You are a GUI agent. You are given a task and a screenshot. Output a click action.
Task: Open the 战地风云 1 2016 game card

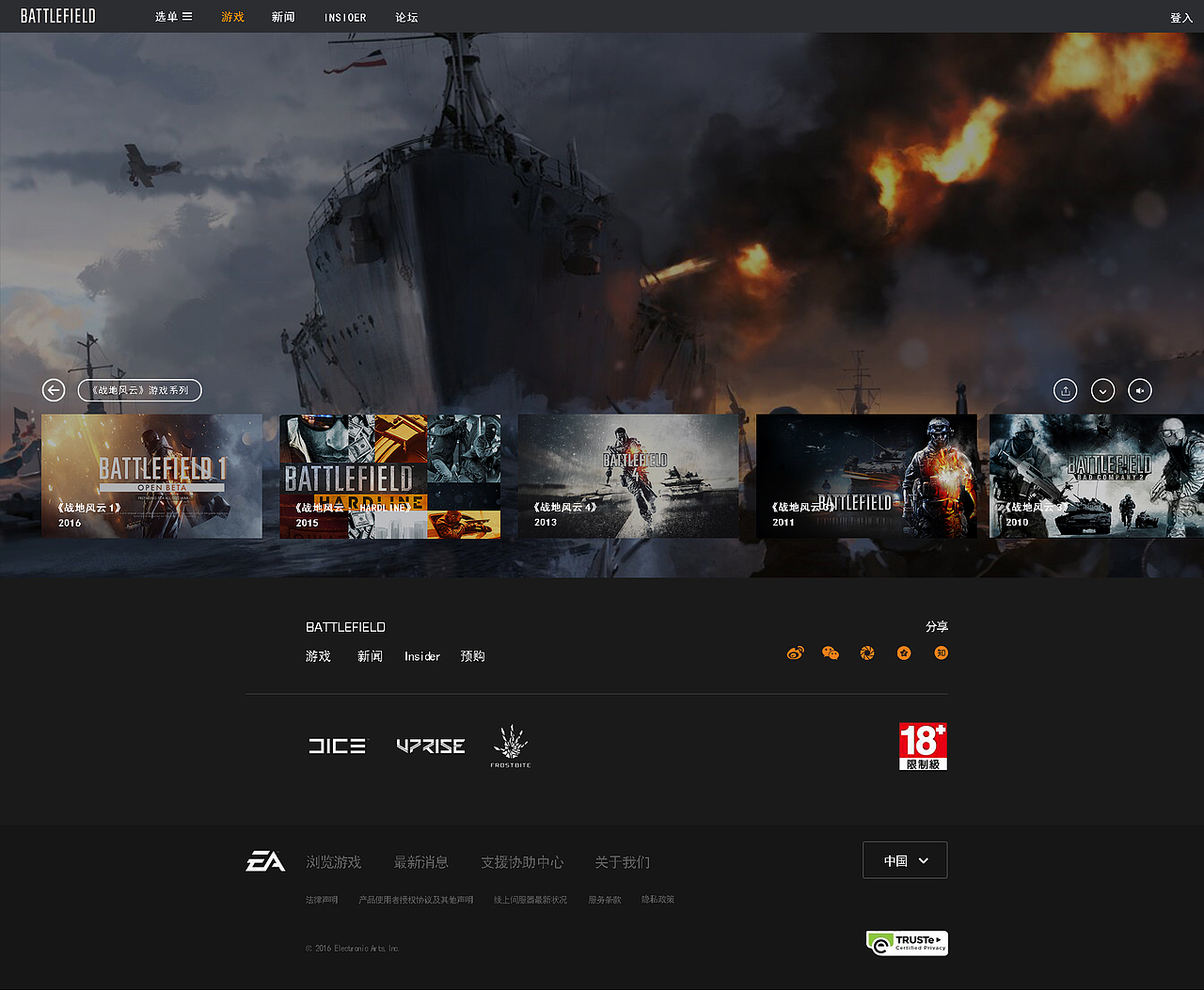pos(151,476)
